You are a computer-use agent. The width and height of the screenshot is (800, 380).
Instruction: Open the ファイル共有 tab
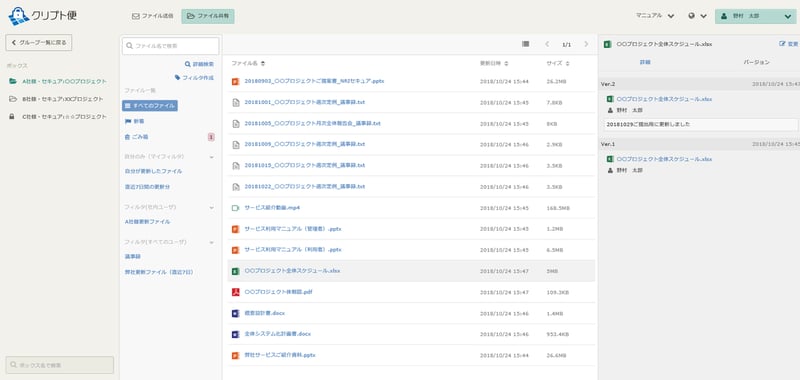(x=208, y=16)
